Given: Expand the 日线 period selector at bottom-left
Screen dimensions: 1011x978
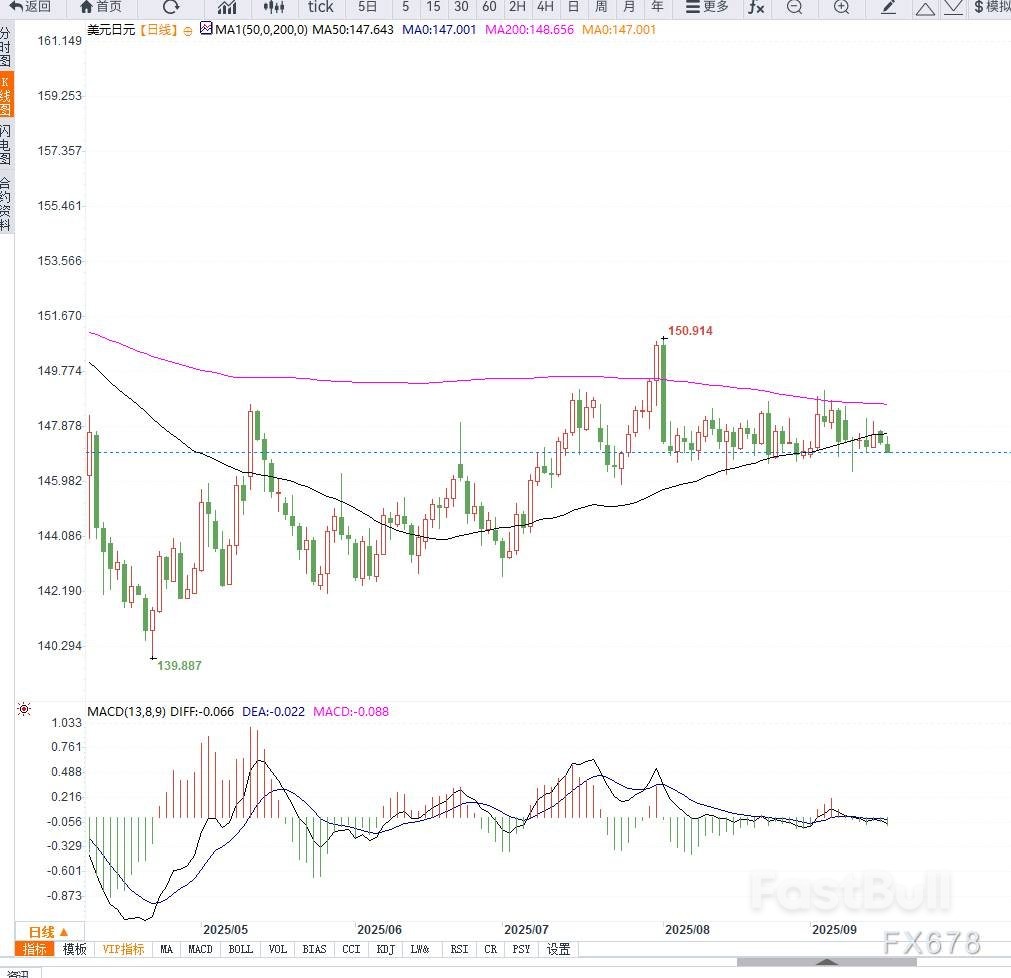Looking at the screenshot, I should pos(48,931).
